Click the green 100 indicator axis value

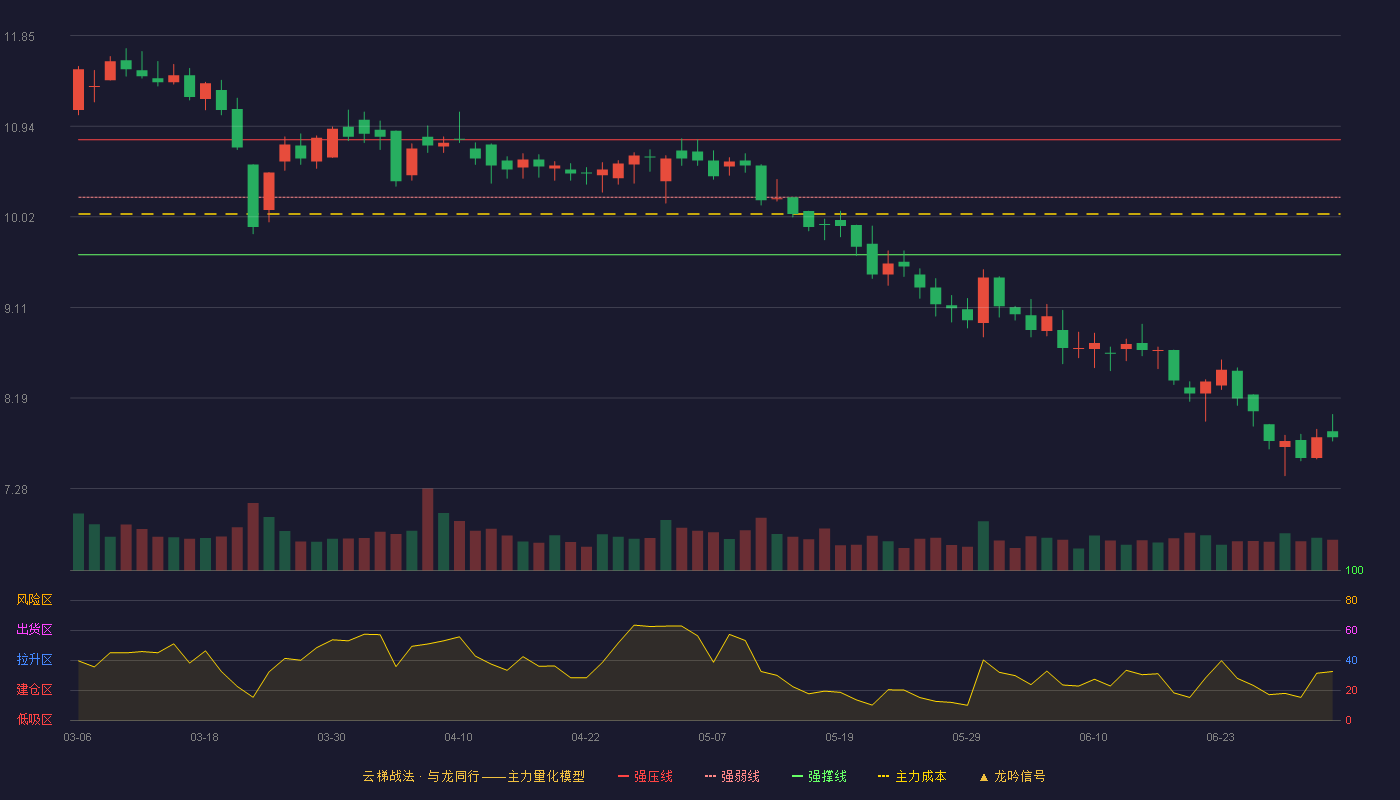pos(1354,571)
